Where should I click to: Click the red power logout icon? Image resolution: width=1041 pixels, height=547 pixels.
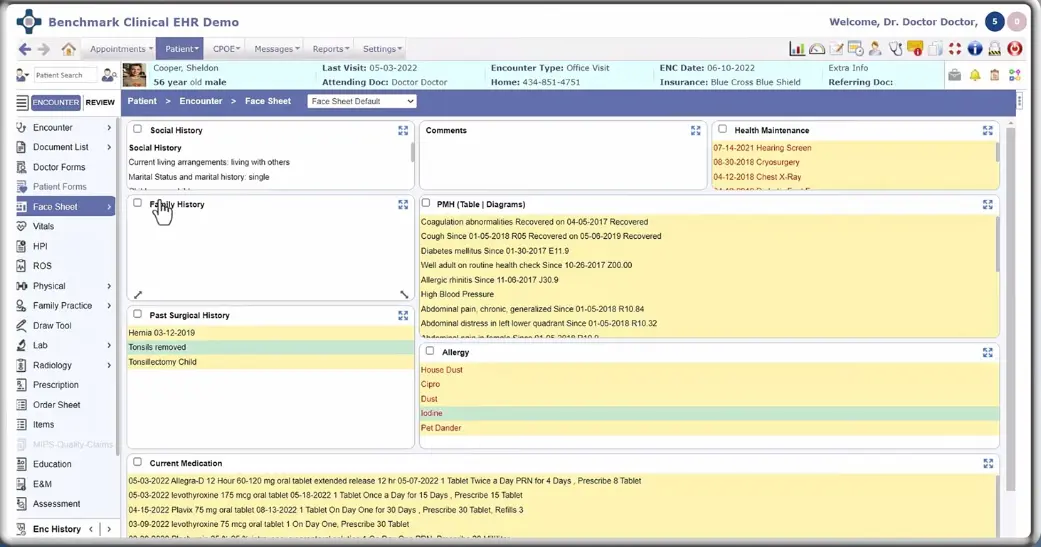[x=1014, y=48]
